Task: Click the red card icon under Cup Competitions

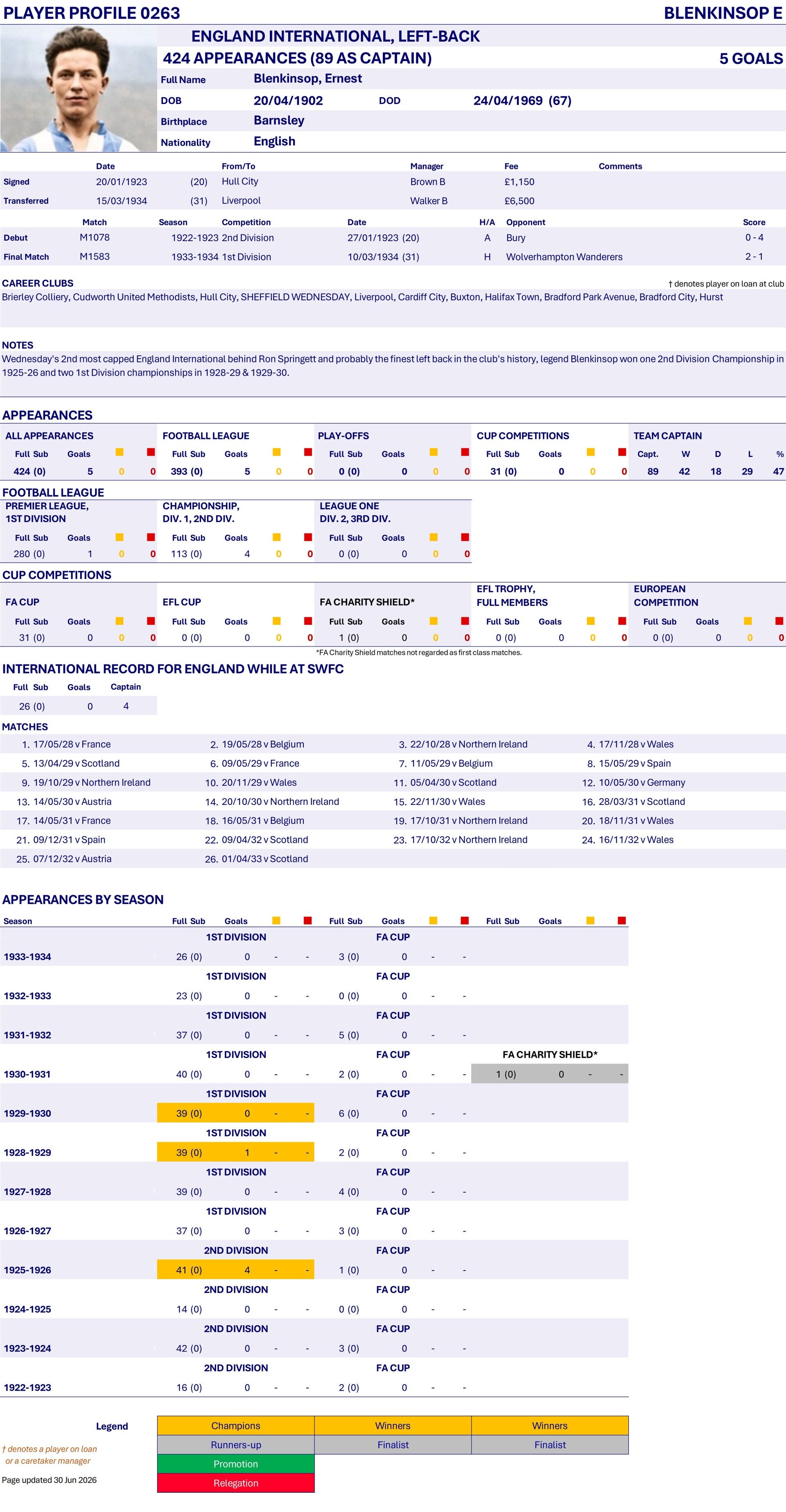Action: (x=622, y=452)
